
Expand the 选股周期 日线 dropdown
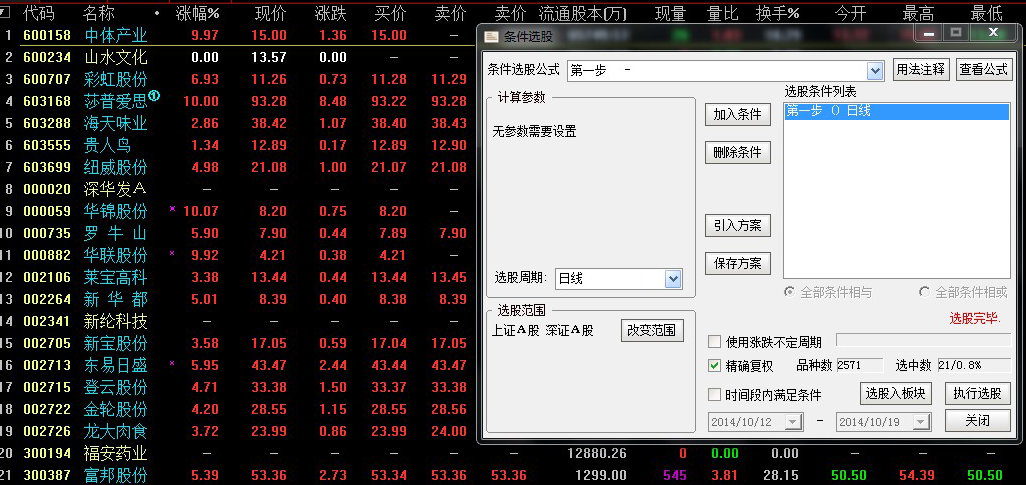673,279
